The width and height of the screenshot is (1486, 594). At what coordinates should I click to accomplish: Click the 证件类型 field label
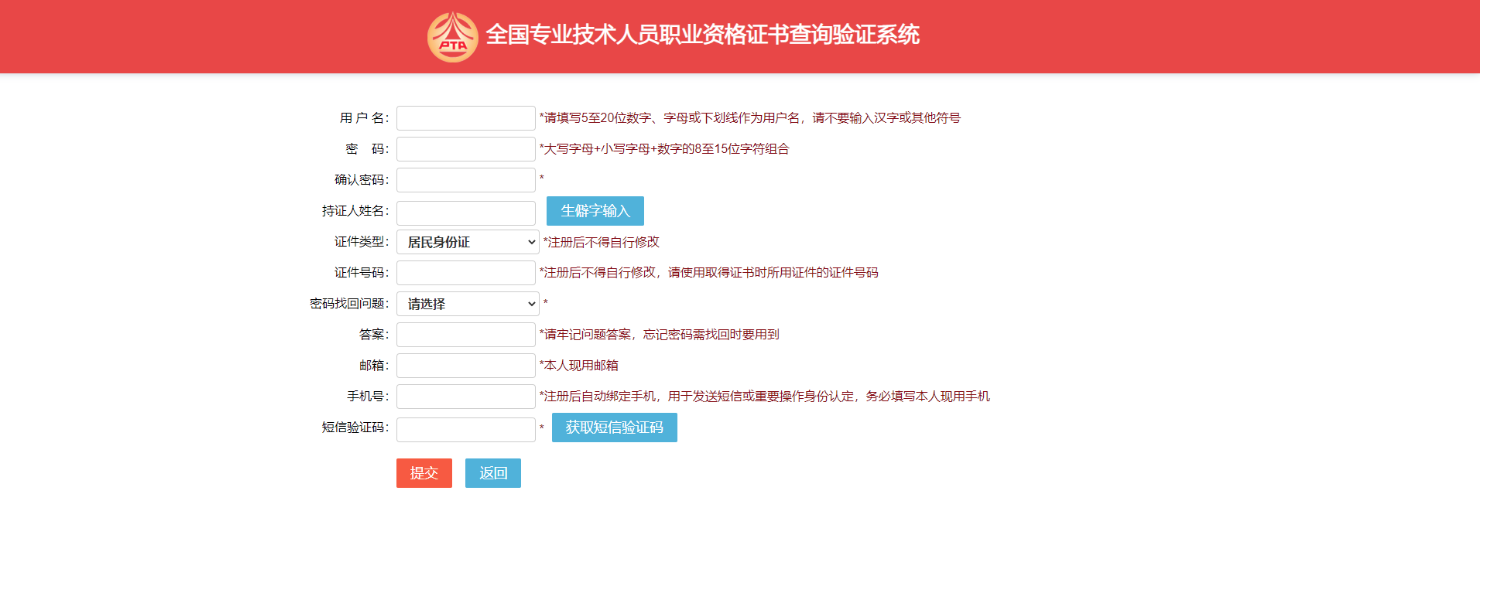click(x=361, y=242)
